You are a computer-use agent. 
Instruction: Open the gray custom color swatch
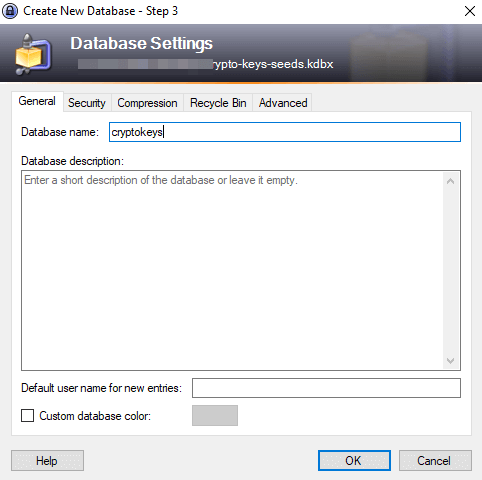coord(215,415)
